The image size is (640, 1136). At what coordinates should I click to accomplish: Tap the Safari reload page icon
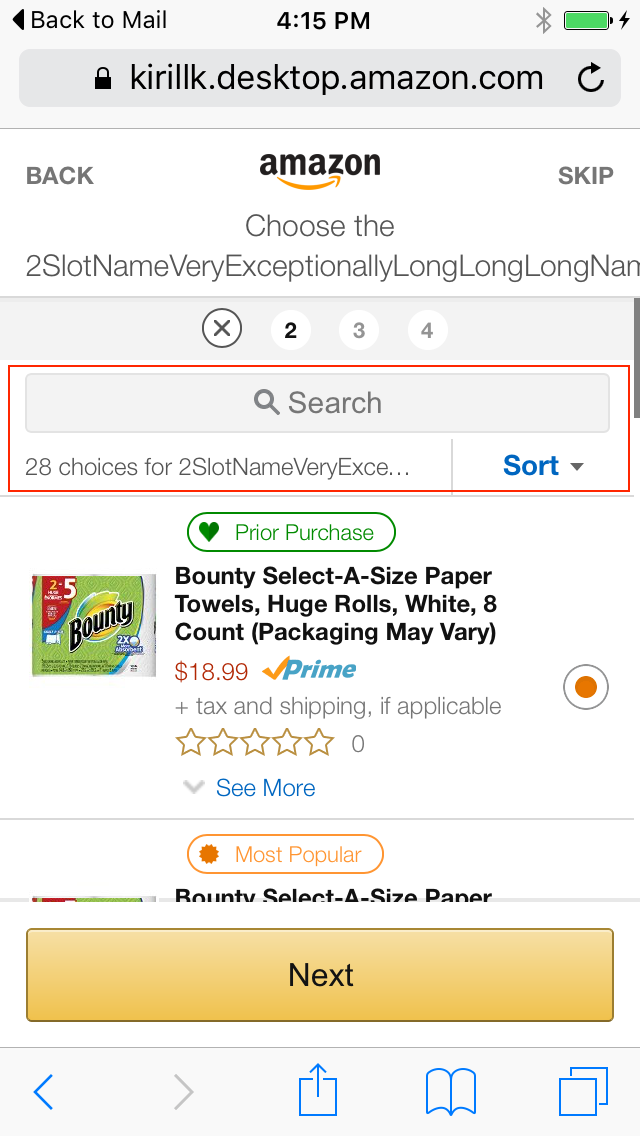[x=591, y=78]
